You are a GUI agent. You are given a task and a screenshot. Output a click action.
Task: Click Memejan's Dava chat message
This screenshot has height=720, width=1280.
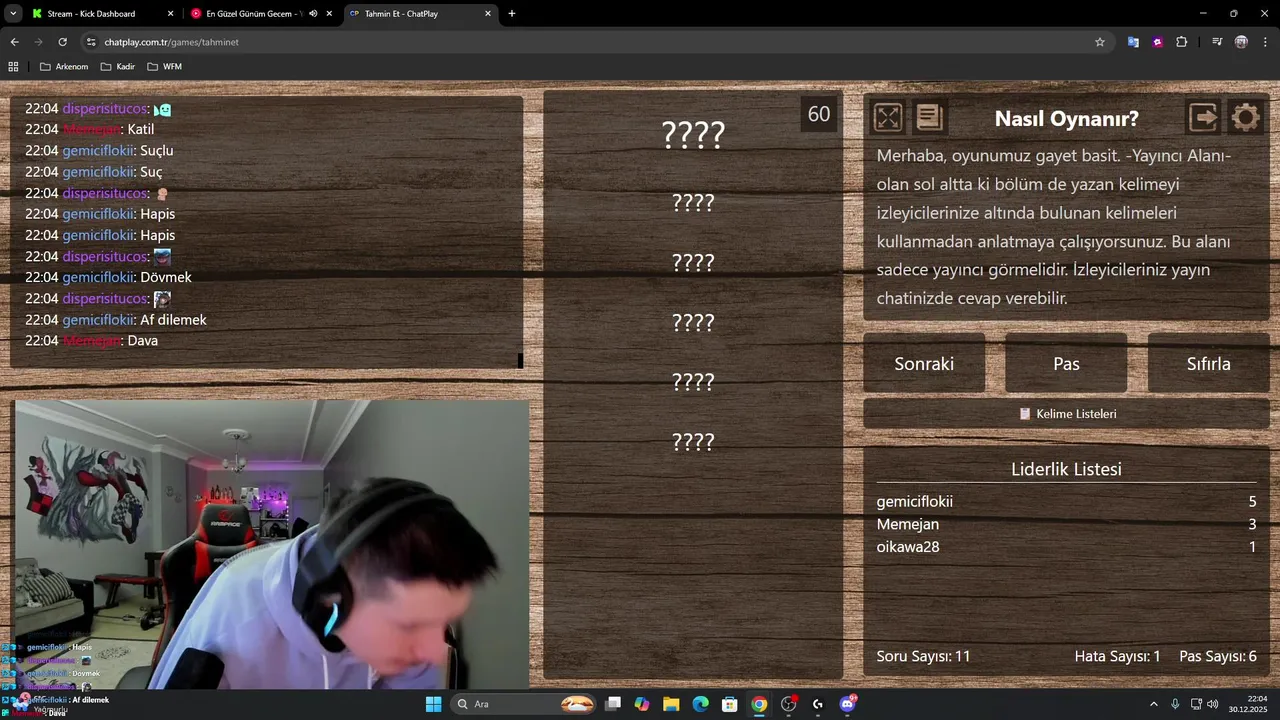tap(143, 341)
